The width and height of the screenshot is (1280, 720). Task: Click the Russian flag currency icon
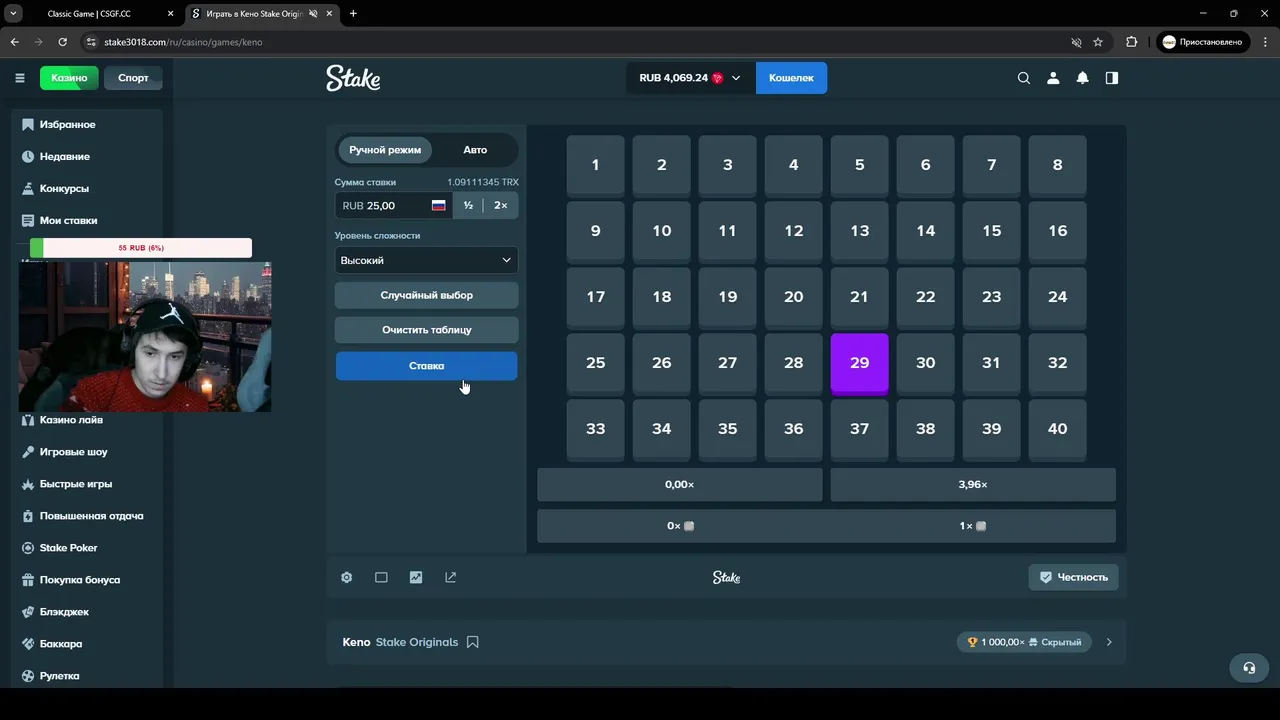point(438,205)
